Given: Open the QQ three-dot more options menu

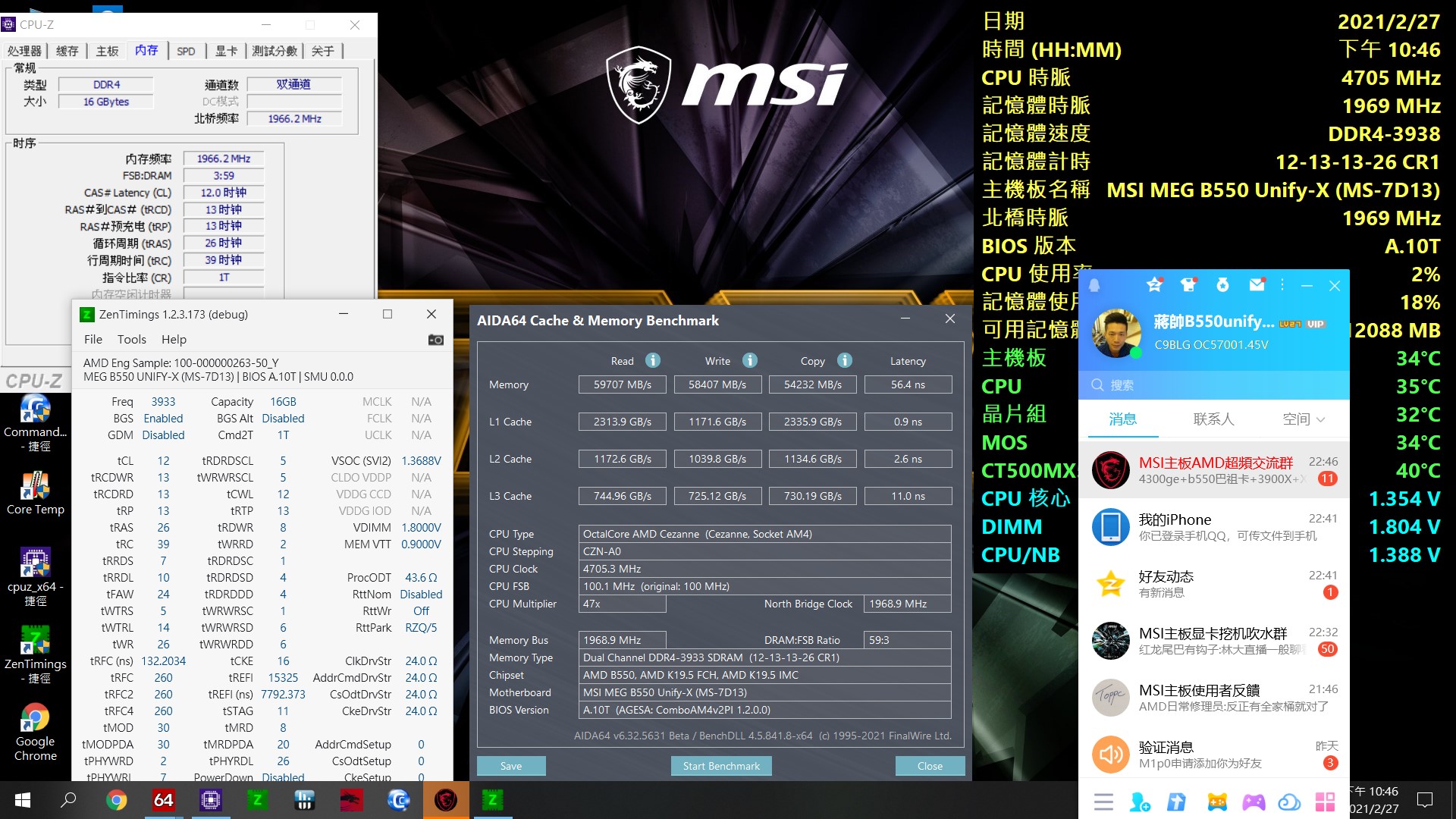Looking at the screenshot, I should (x=1282, y=285).
